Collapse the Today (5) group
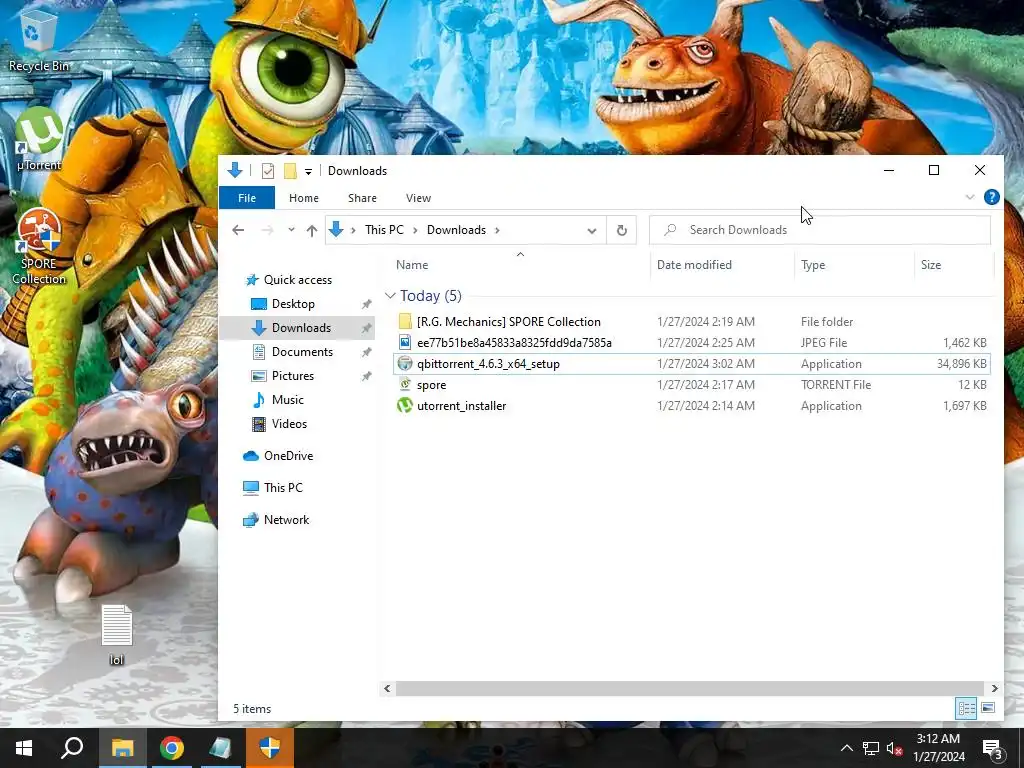Image resolution: width=1024 pixels, height=768 pixels. click(x=391, y=296)
